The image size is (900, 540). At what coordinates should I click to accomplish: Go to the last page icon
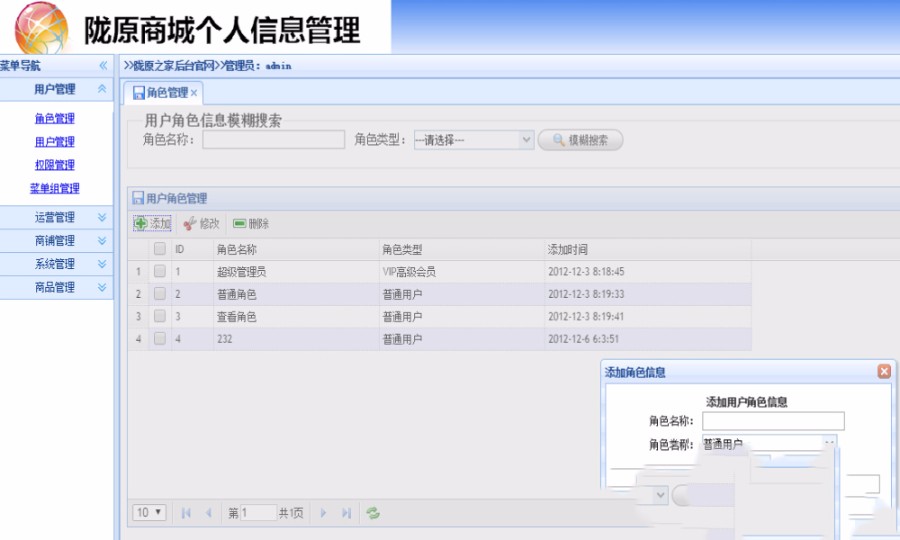[346, 513]
